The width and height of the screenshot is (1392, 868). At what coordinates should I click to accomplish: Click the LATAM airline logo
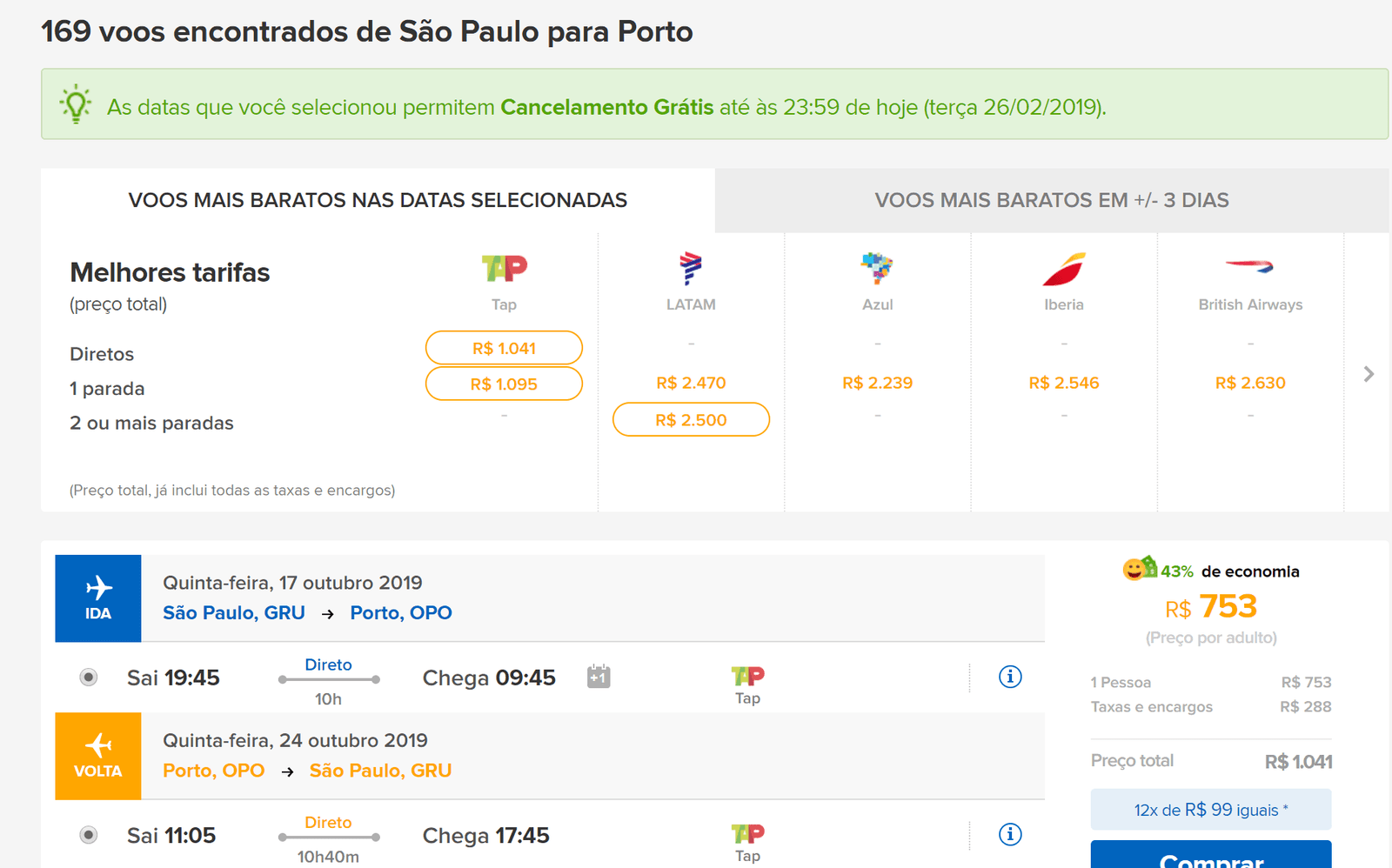coord(691,269)
